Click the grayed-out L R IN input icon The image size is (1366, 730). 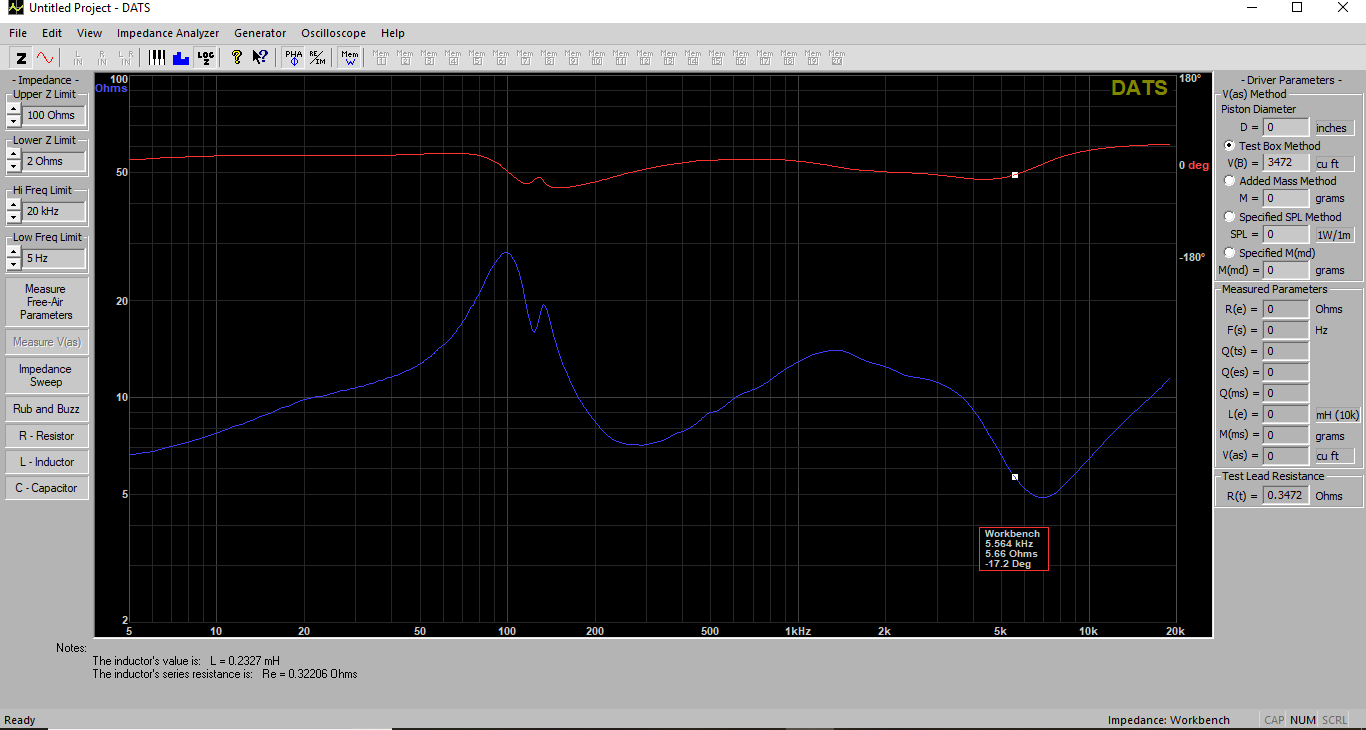125,58
